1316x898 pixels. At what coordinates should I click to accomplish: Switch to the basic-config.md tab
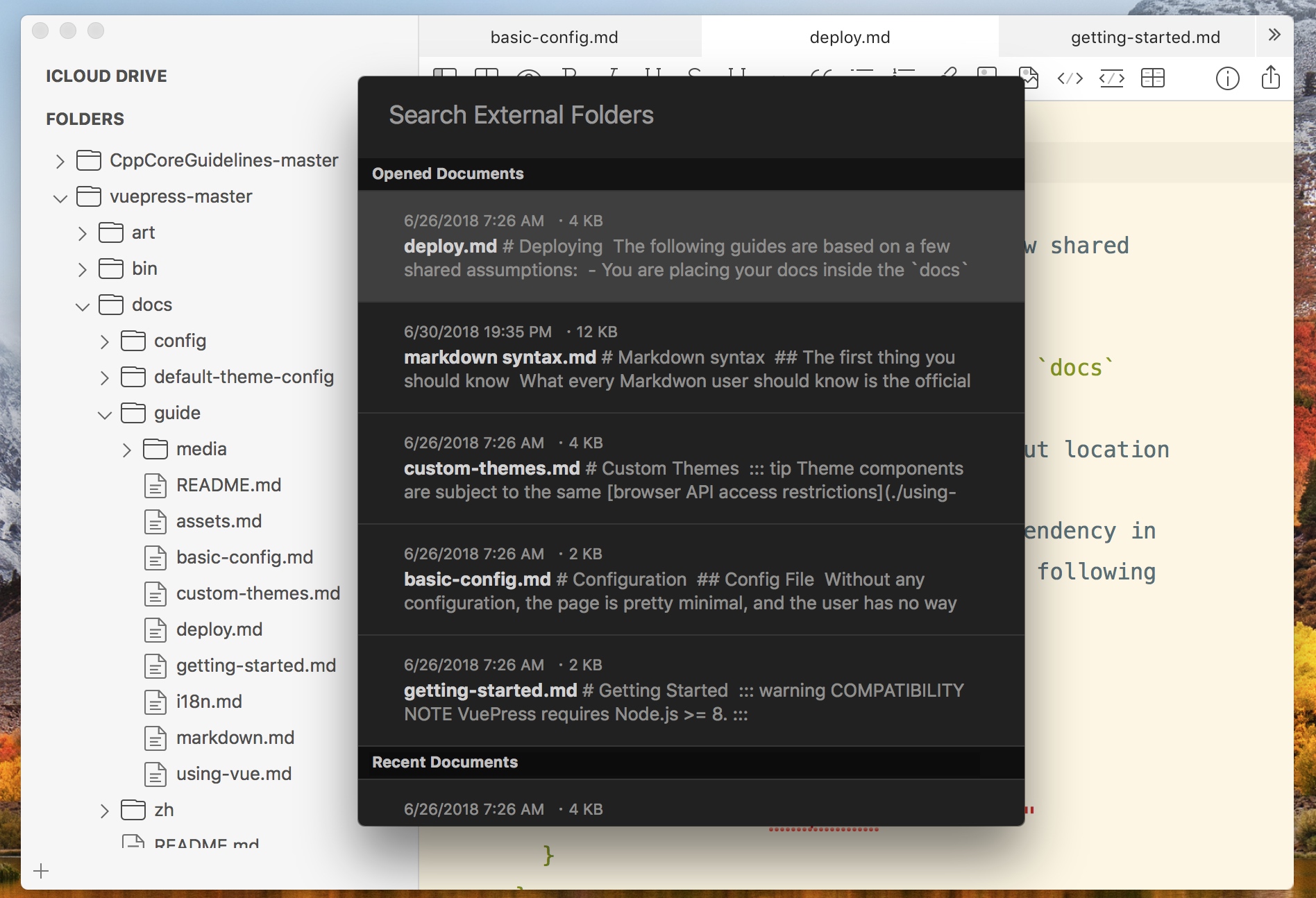(x=553, y=37)
